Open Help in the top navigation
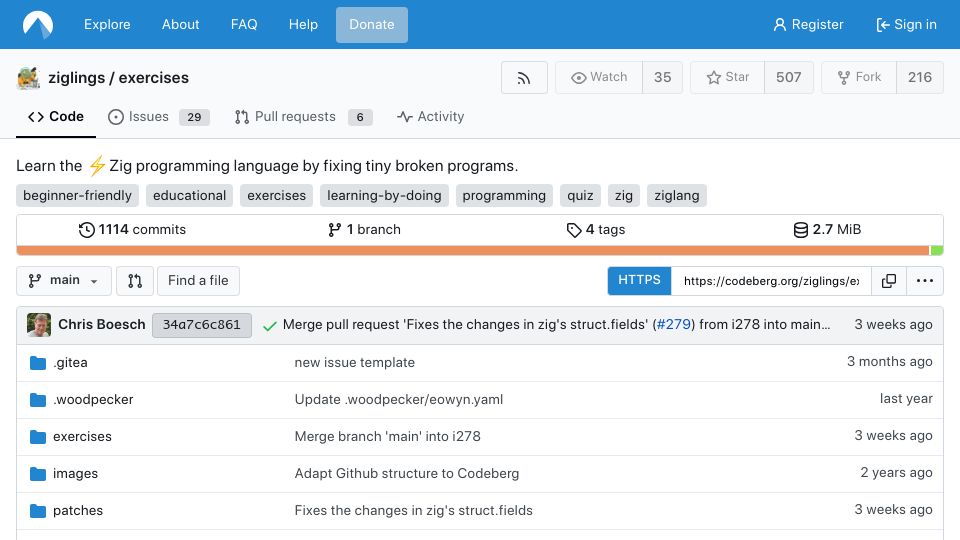The image size is (960, 540). 303,24
